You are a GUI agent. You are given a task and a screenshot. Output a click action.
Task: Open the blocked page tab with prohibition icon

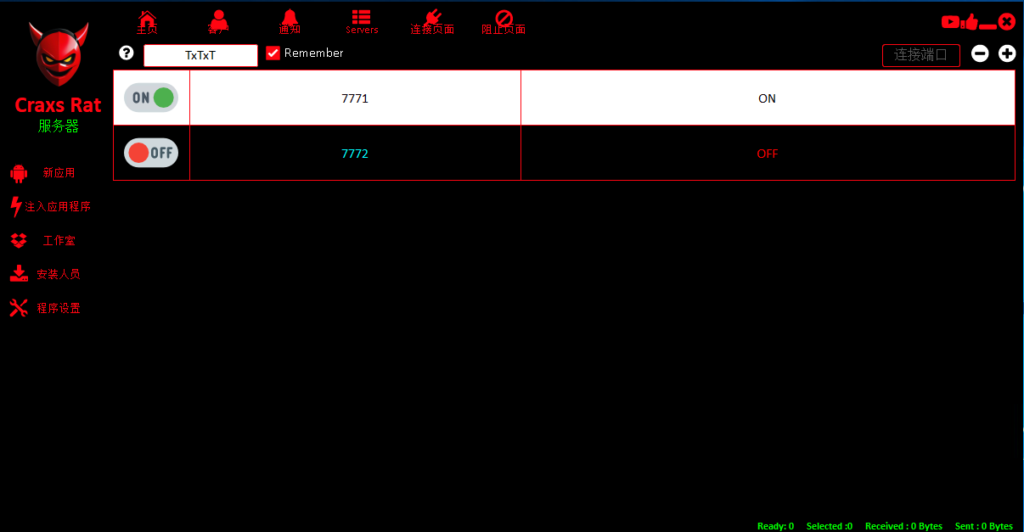click(x=503, y=21)
